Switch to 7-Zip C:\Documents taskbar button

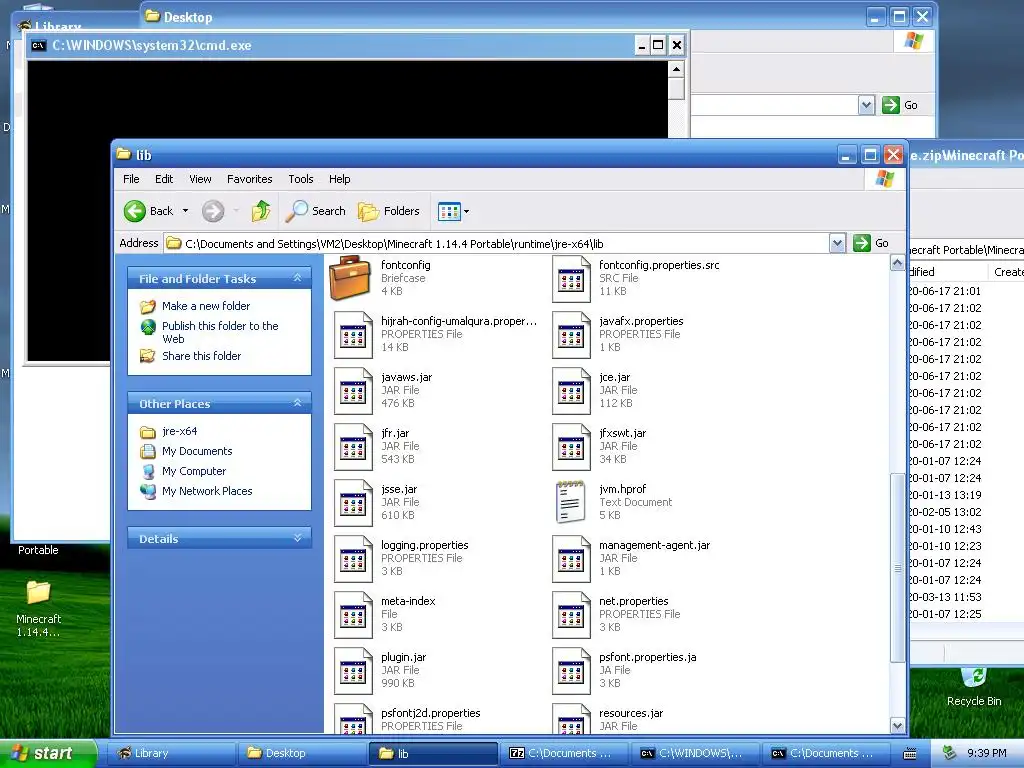pos(564,753)
